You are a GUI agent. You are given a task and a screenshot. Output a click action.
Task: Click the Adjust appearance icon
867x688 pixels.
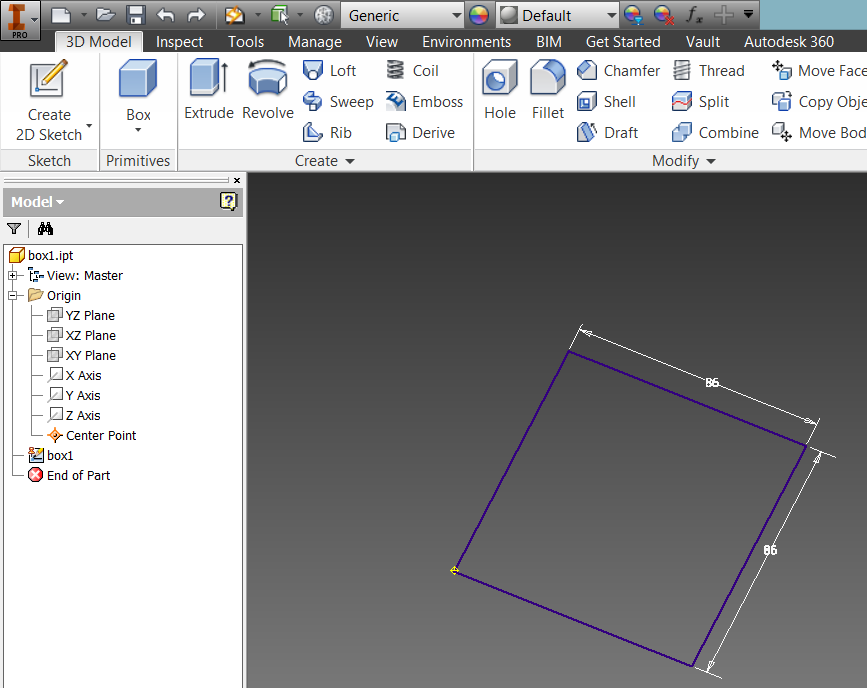(633, 15)
